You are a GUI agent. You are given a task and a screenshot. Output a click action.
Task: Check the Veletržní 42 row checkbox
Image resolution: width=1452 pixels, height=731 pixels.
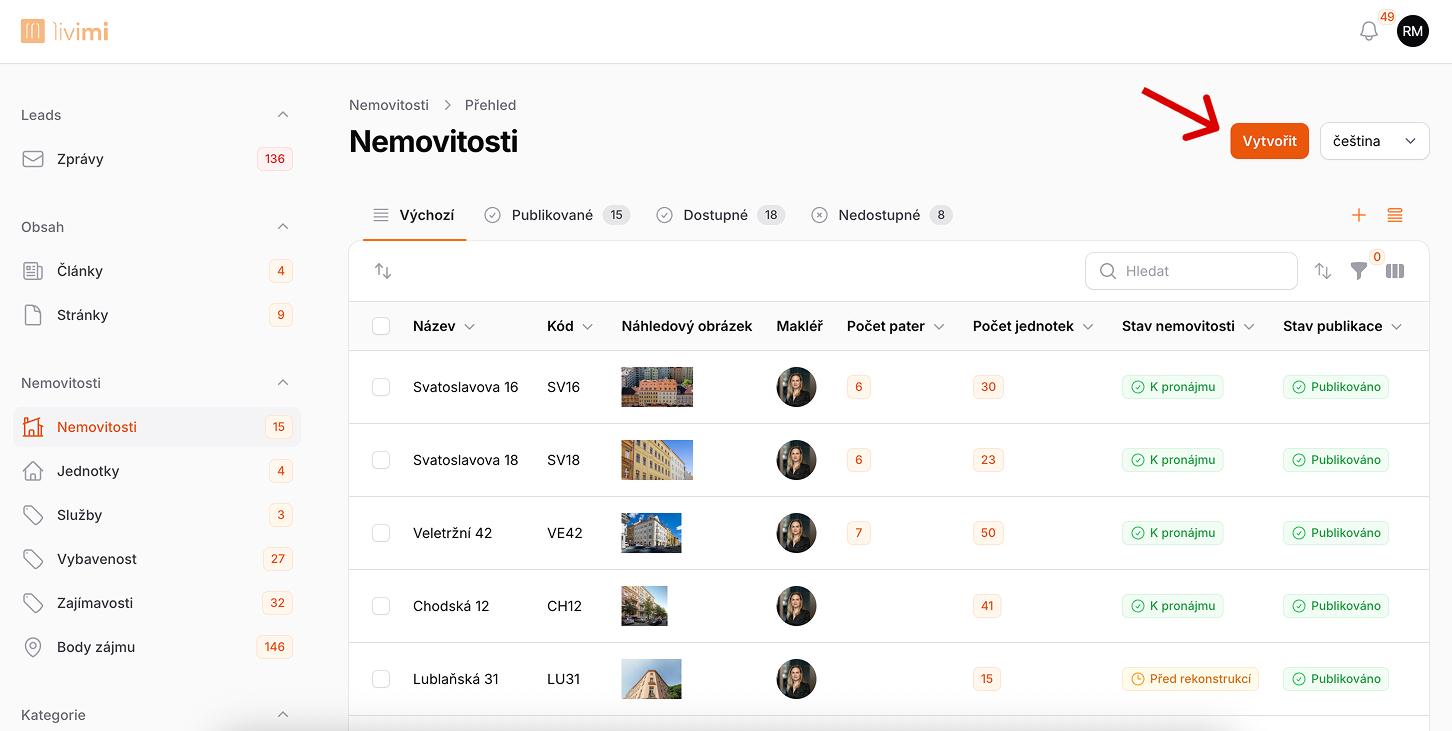tap(381, 533)
